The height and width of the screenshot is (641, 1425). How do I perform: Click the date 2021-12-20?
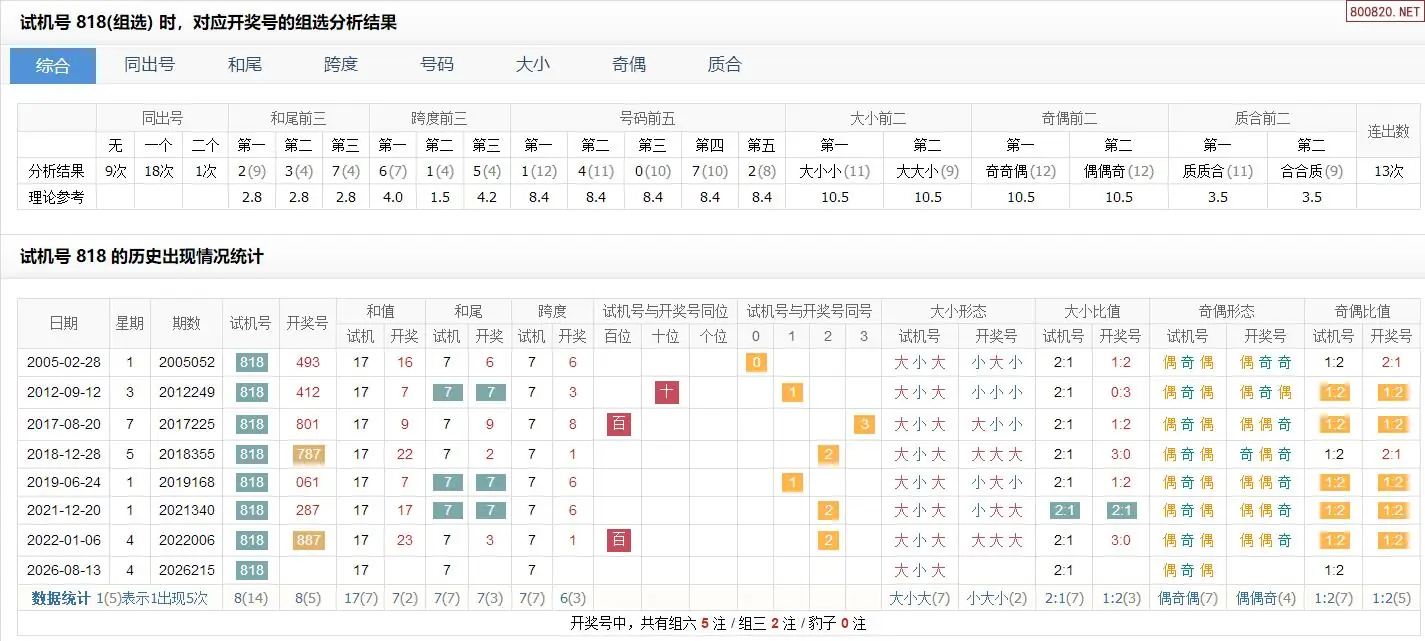click(x=64, y=511)
